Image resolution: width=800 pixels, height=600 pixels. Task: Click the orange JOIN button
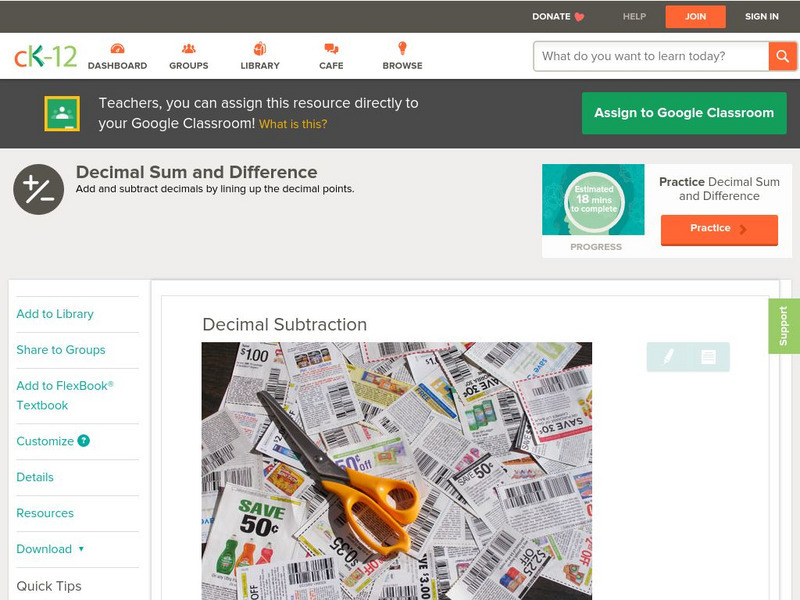coord(695,17)
